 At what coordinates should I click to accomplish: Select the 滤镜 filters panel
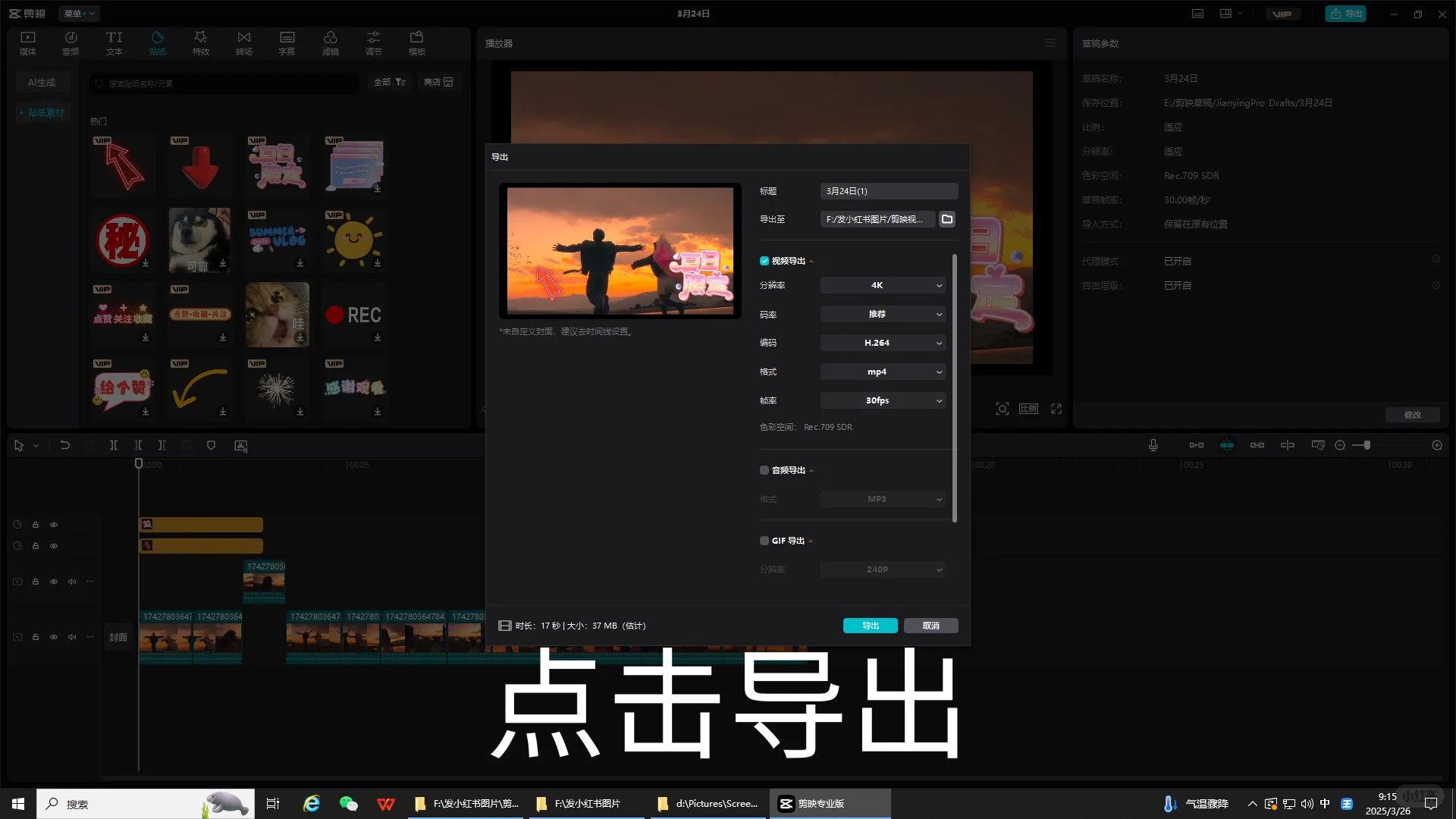331,42
